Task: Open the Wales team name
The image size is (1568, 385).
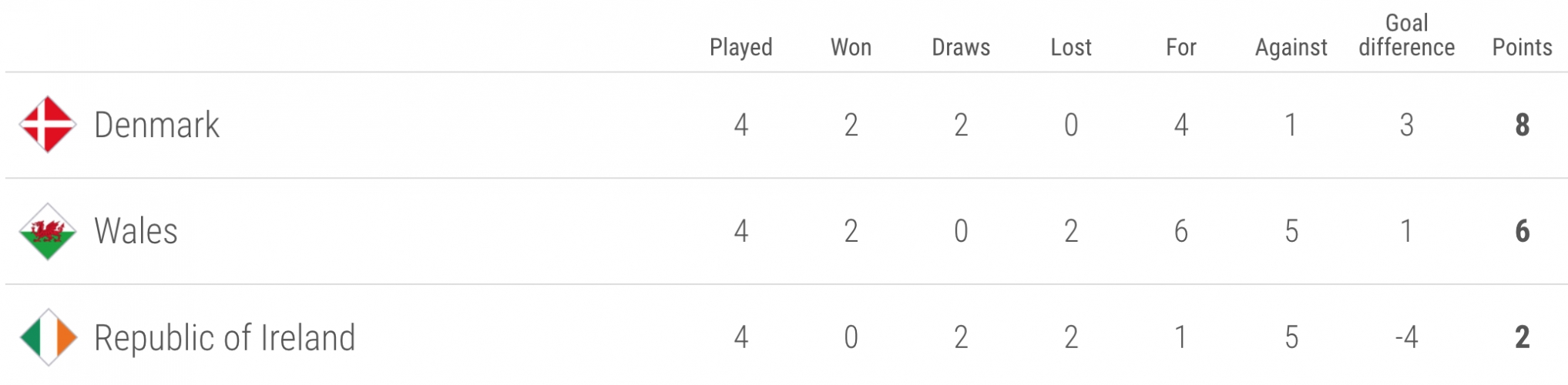Action: [x=136, y=231]
